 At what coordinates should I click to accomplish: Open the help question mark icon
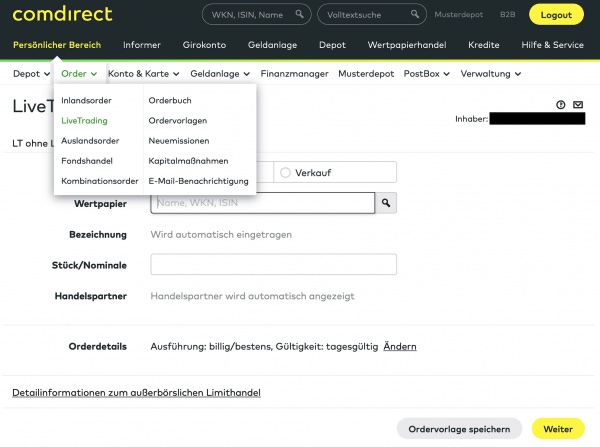coord(561,104)
